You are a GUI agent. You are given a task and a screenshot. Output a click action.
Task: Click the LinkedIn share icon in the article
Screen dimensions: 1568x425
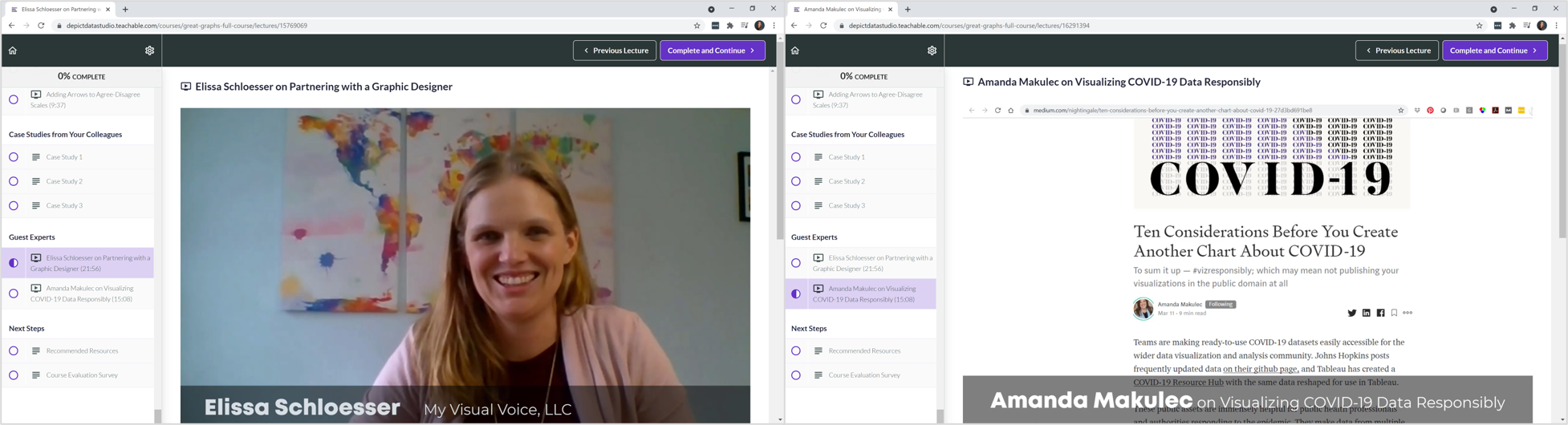[1366, 313]
